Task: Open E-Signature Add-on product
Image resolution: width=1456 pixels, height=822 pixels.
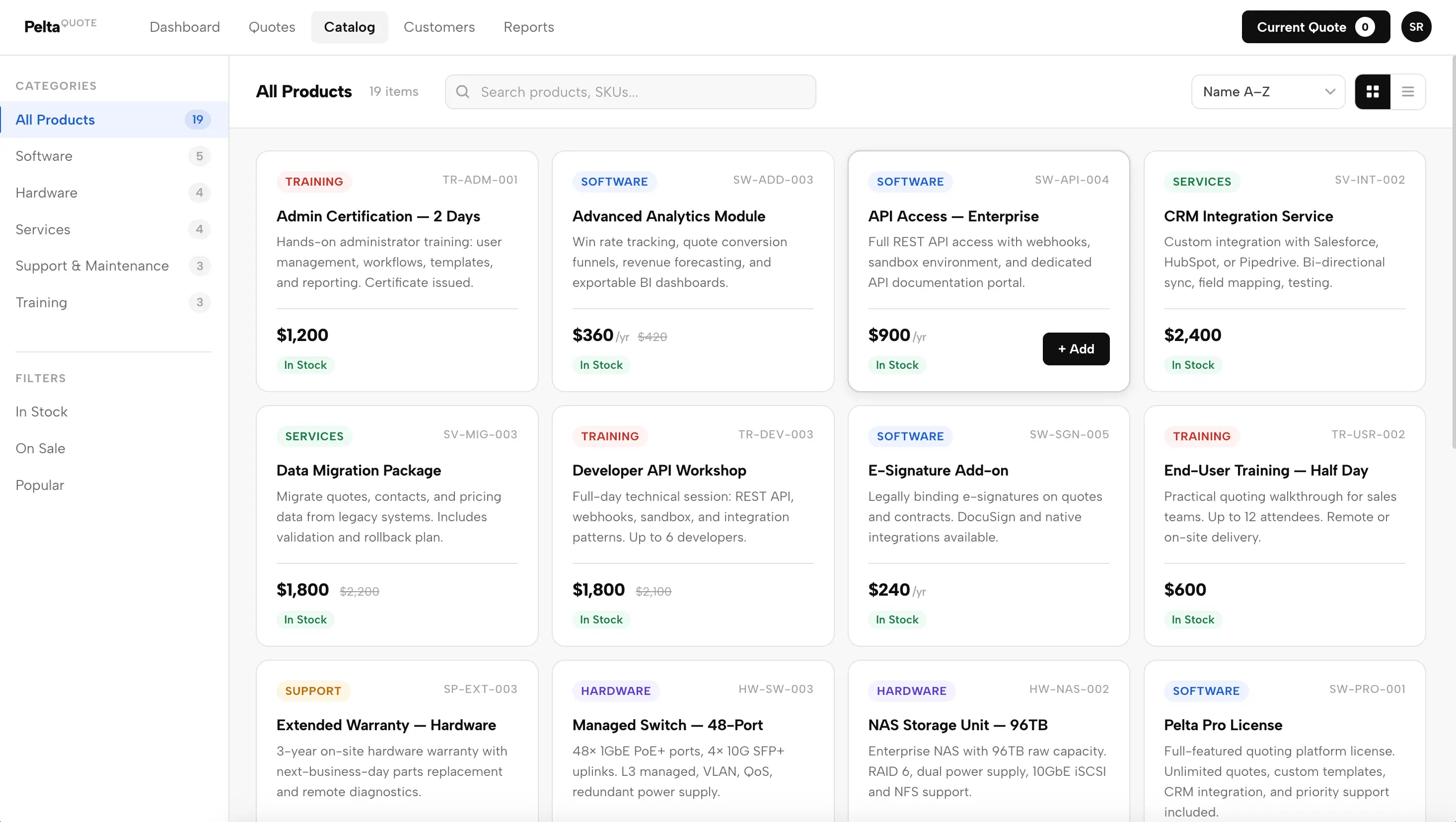Action: pyautogui.click(x=989, y=526)
